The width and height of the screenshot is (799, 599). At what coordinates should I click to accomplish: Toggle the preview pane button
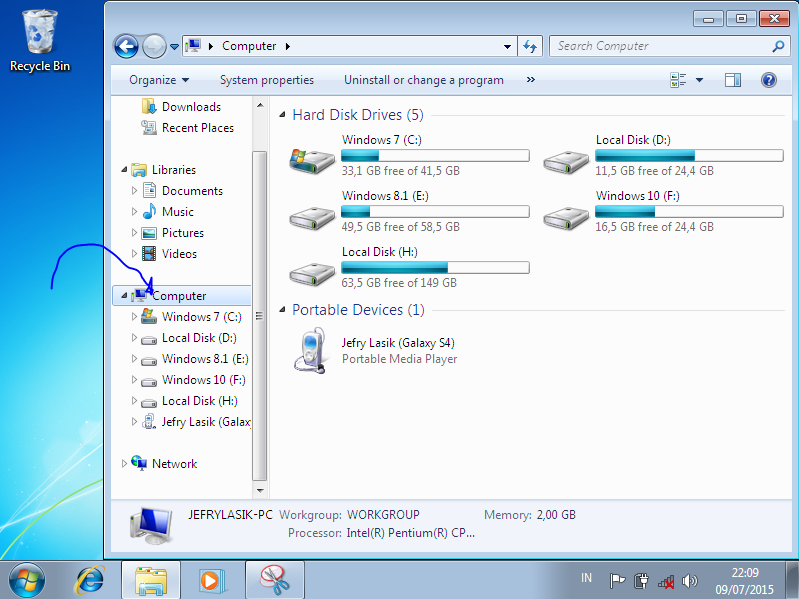click(733, 80)
